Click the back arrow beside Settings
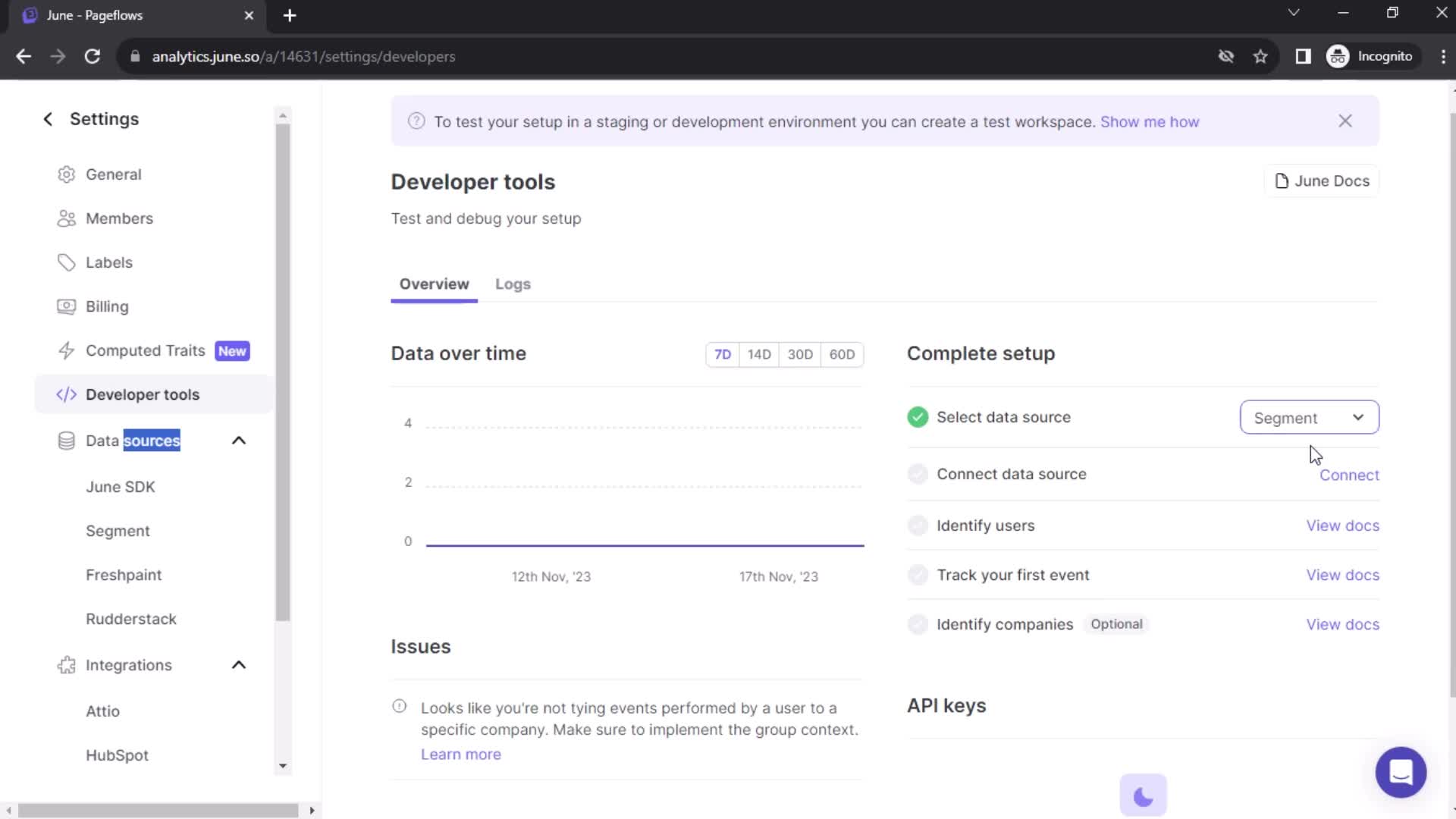This screenshot has width=1456, height=819. click(x=47, y=118)
